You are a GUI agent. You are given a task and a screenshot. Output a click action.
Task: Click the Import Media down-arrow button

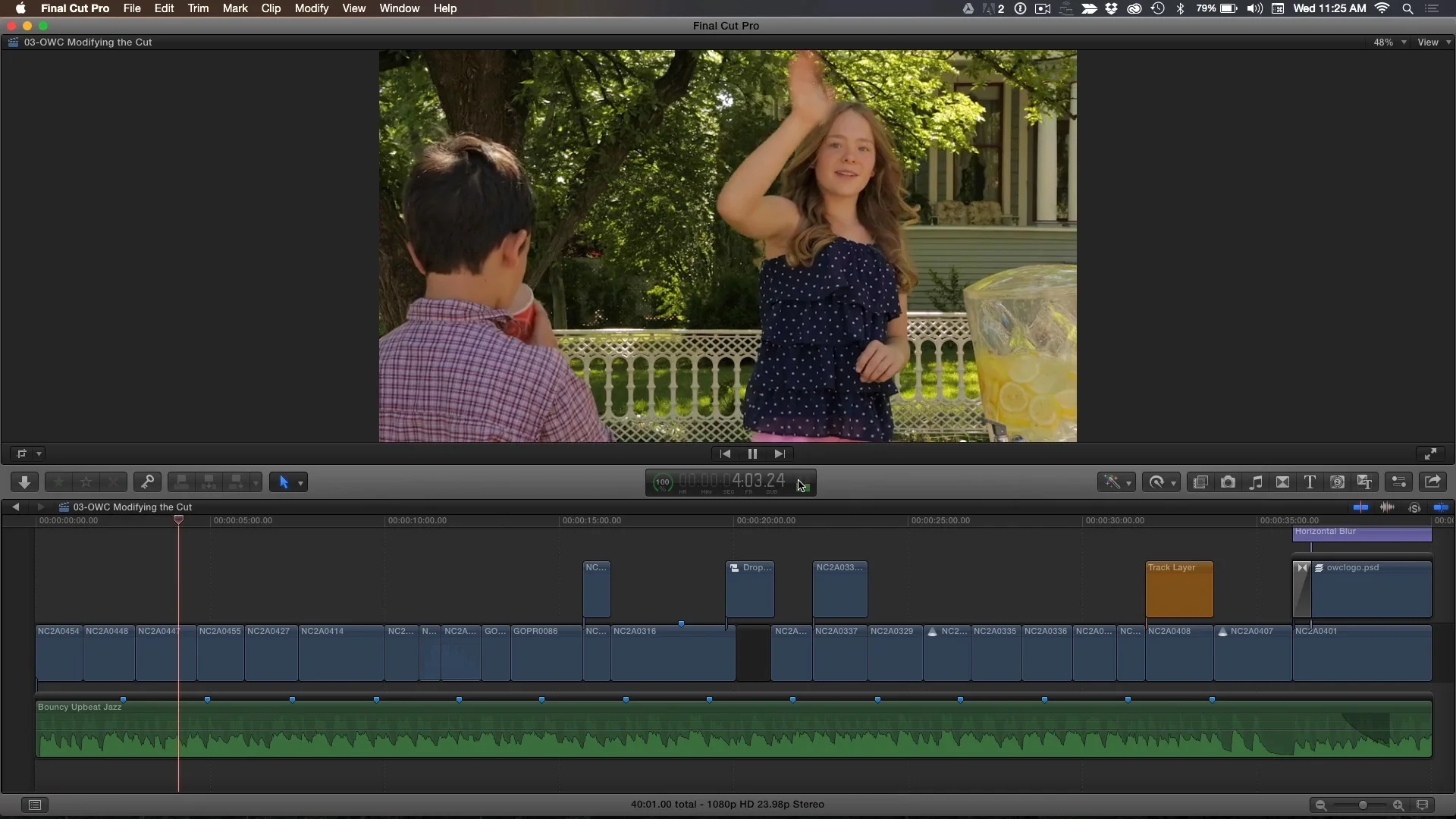point(24,482)
